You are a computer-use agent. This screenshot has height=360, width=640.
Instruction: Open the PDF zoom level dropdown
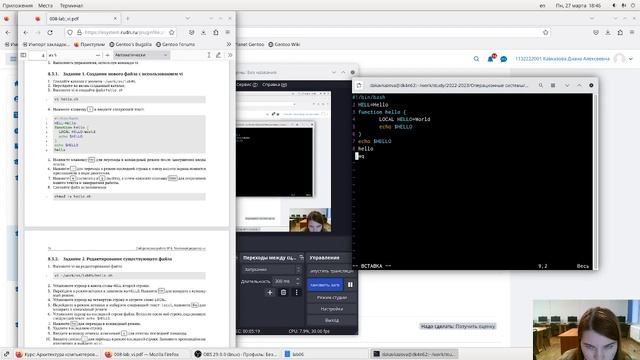click(141, 55)
